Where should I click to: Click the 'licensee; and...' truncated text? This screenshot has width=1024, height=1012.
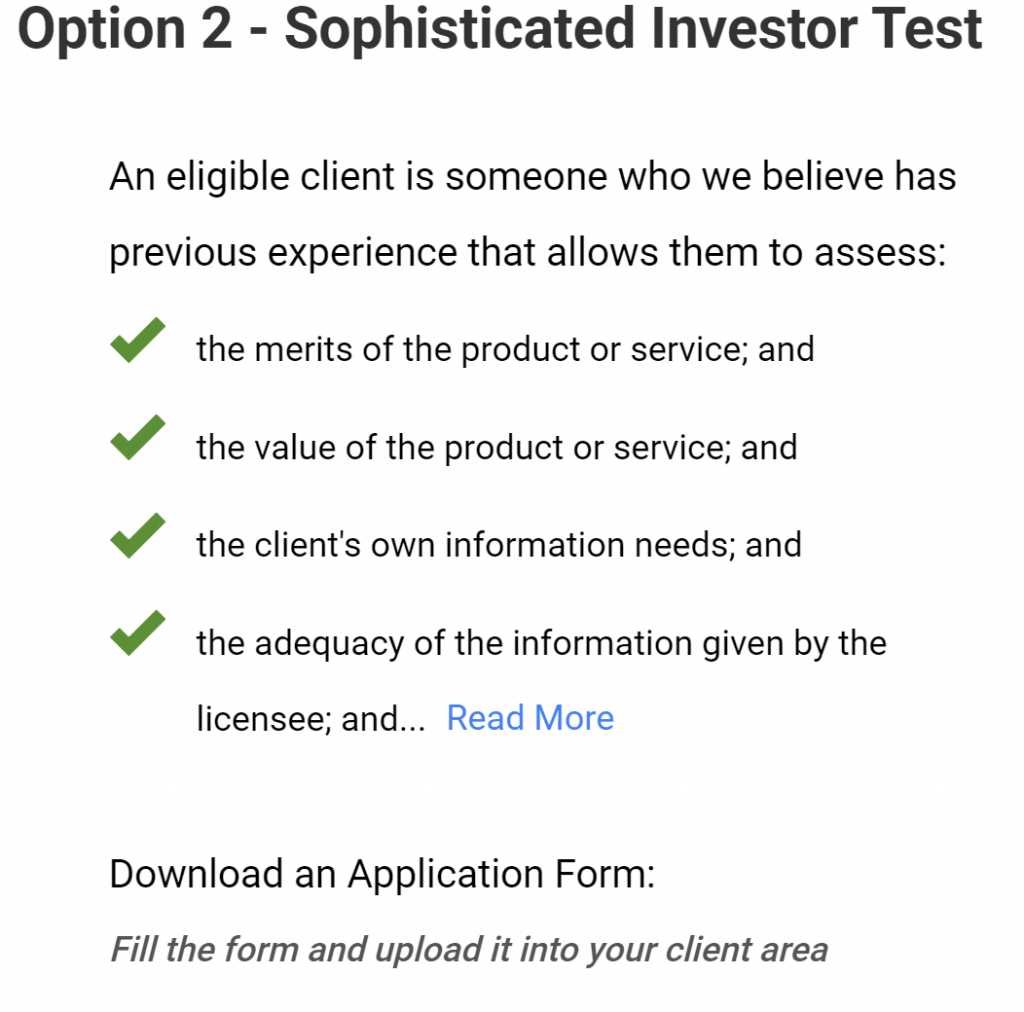[311, 719]
